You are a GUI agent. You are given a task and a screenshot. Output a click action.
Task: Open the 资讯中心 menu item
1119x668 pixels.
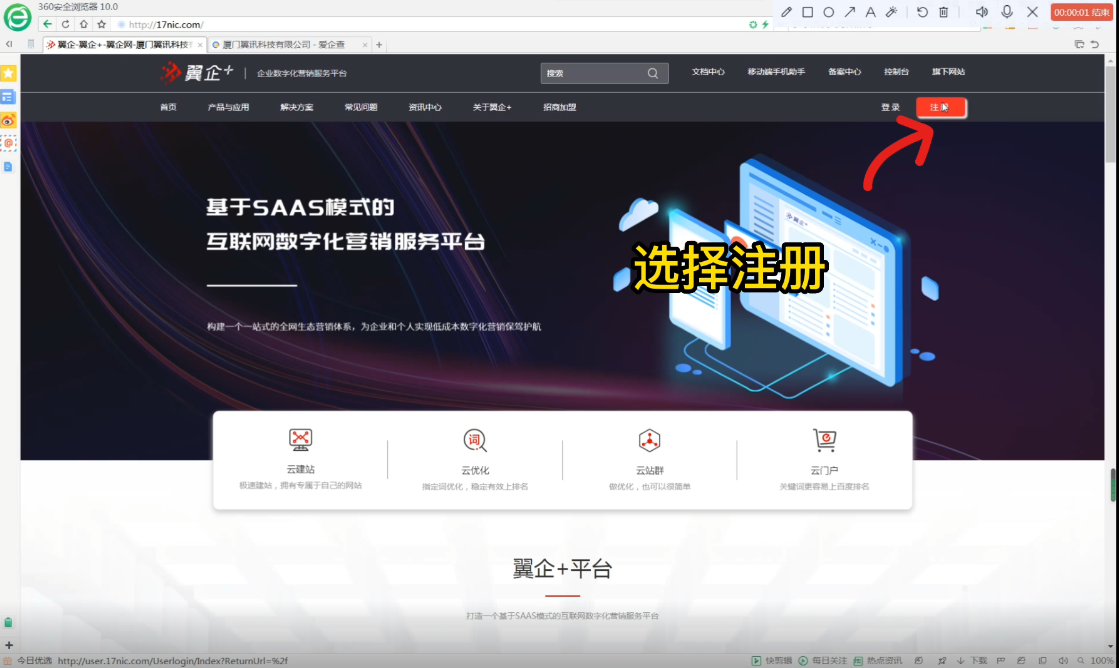pos(425,108)
